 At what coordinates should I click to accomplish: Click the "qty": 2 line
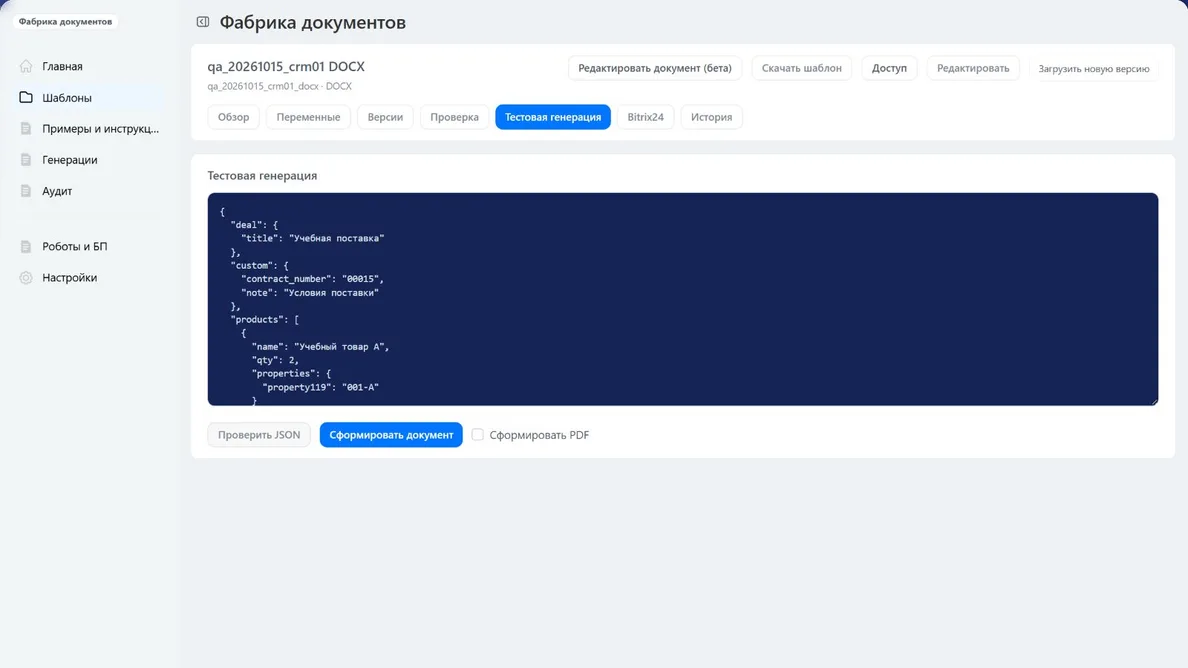click(x=275, y=360)
